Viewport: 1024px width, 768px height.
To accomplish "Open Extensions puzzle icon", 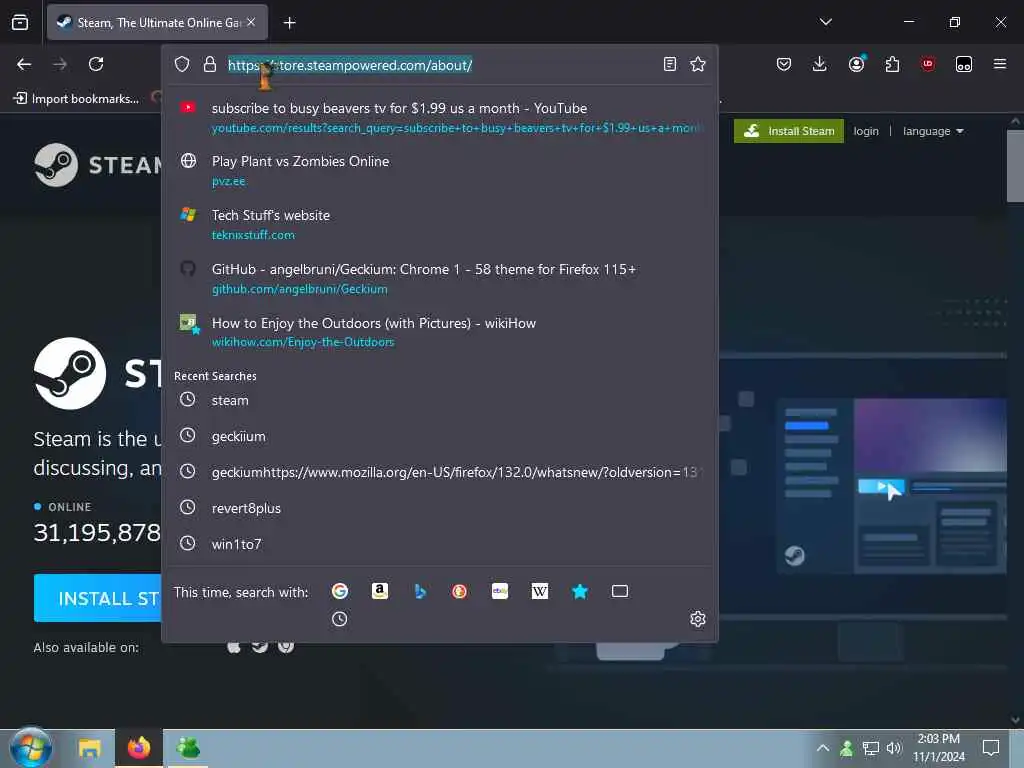I will (x=892, y=64).
